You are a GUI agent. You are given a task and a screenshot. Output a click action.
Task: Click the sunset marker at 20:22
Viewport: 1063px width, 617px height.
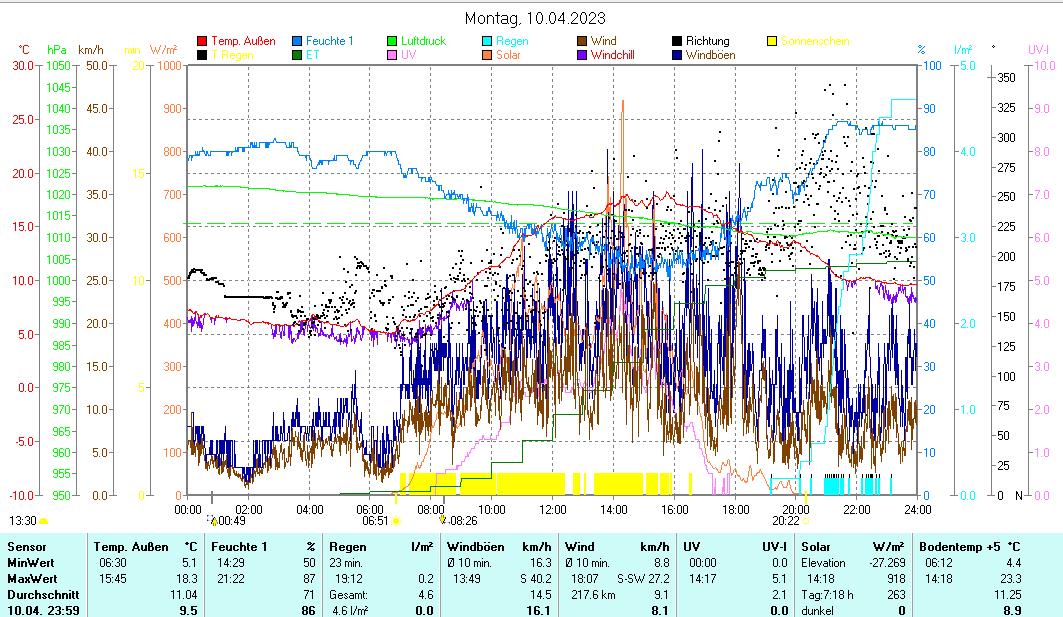point(805,520)
